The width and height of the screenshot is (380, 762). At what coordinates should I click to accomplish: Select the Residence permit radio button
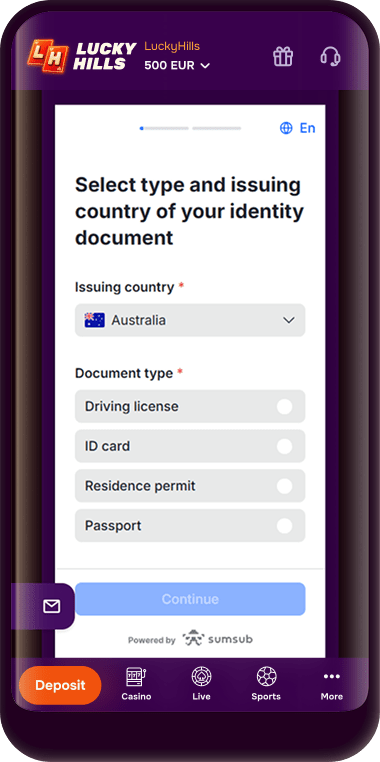tap(284, 486)
